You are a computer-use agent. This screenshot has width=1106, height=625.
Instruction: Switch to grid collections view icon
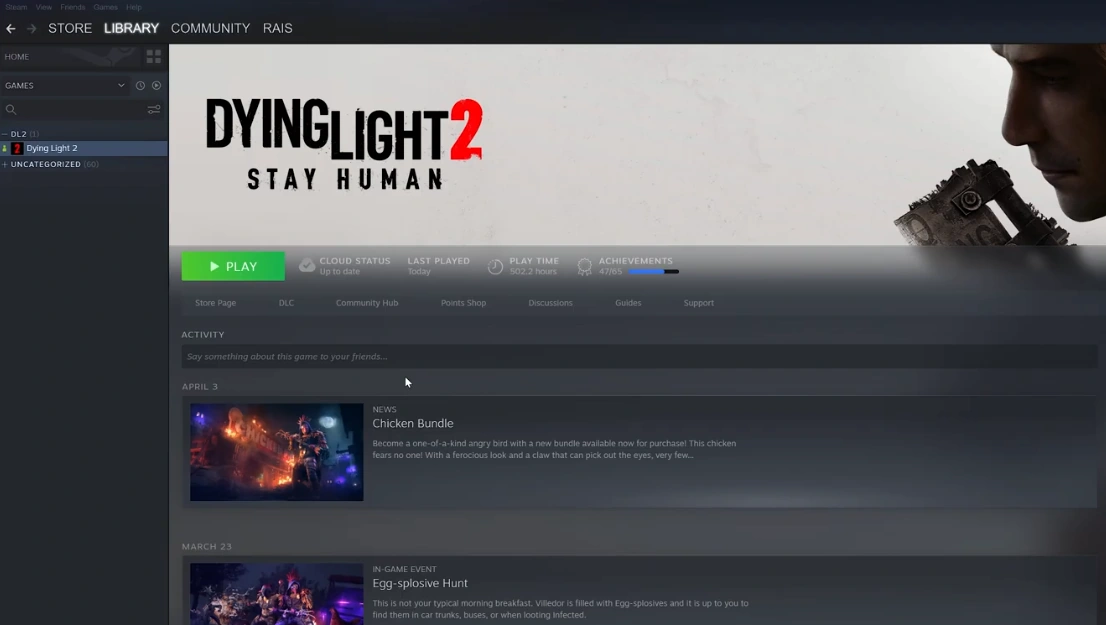pos(154,56)
